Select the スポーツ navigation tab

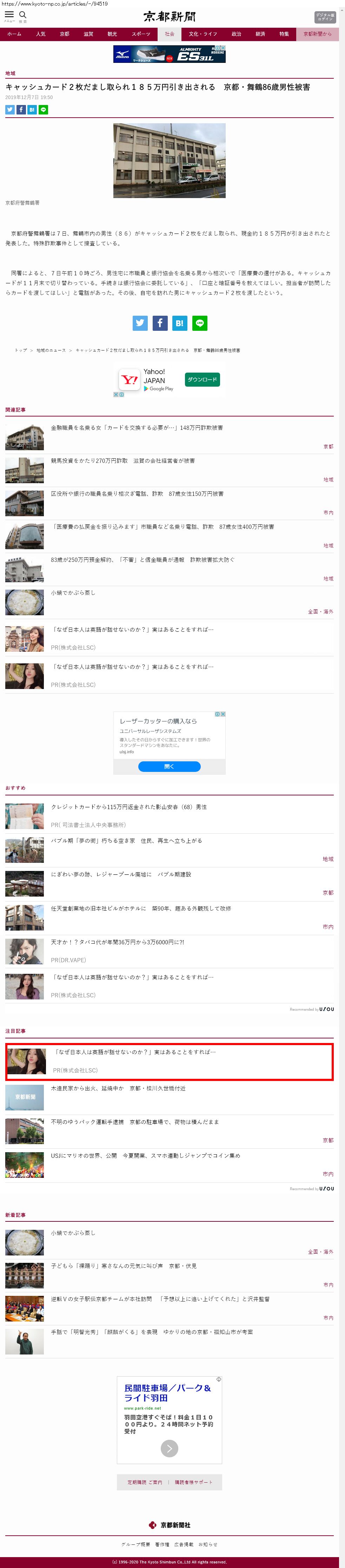point(140,34)
